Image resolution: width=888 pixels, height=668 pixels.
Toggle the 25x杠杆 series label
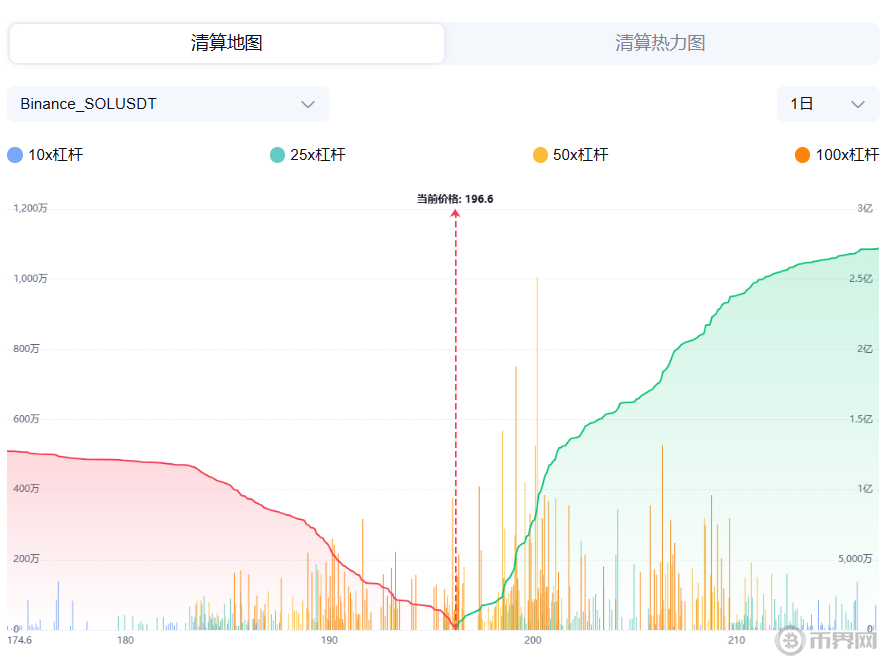pos(318,155)
